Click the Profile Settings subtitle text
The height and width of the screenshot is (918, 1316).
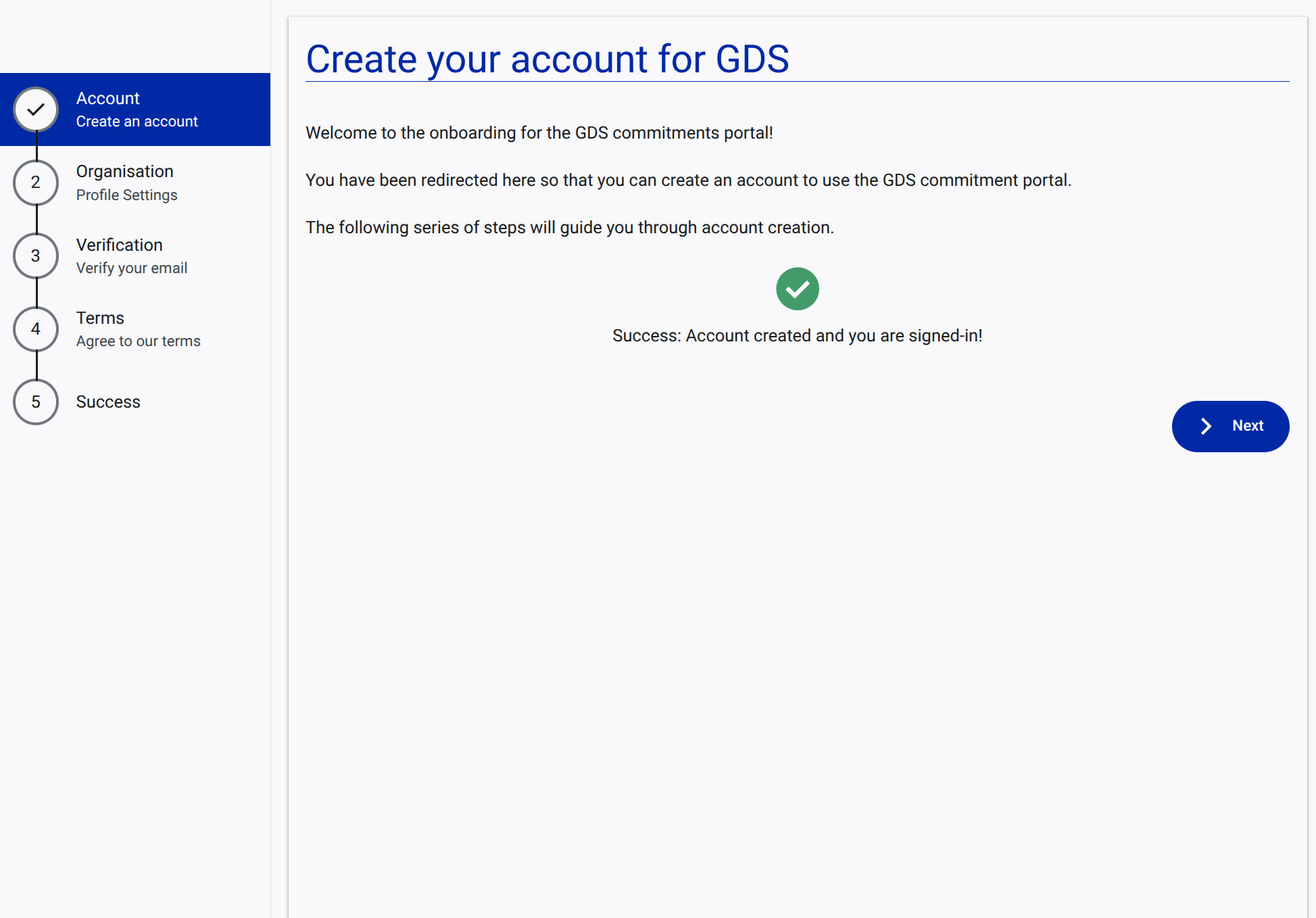[x=126, y=195]
